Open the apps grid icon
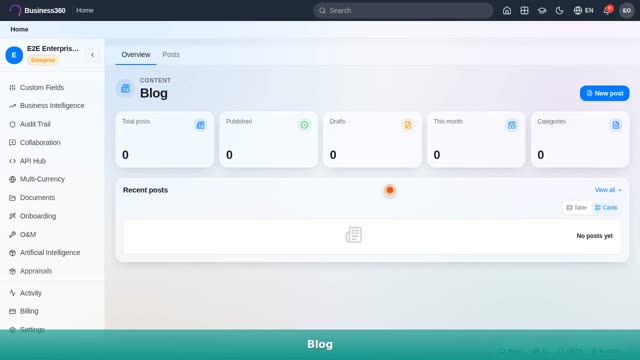The width and height of the screenshot is (640, 360). (524, 11)
